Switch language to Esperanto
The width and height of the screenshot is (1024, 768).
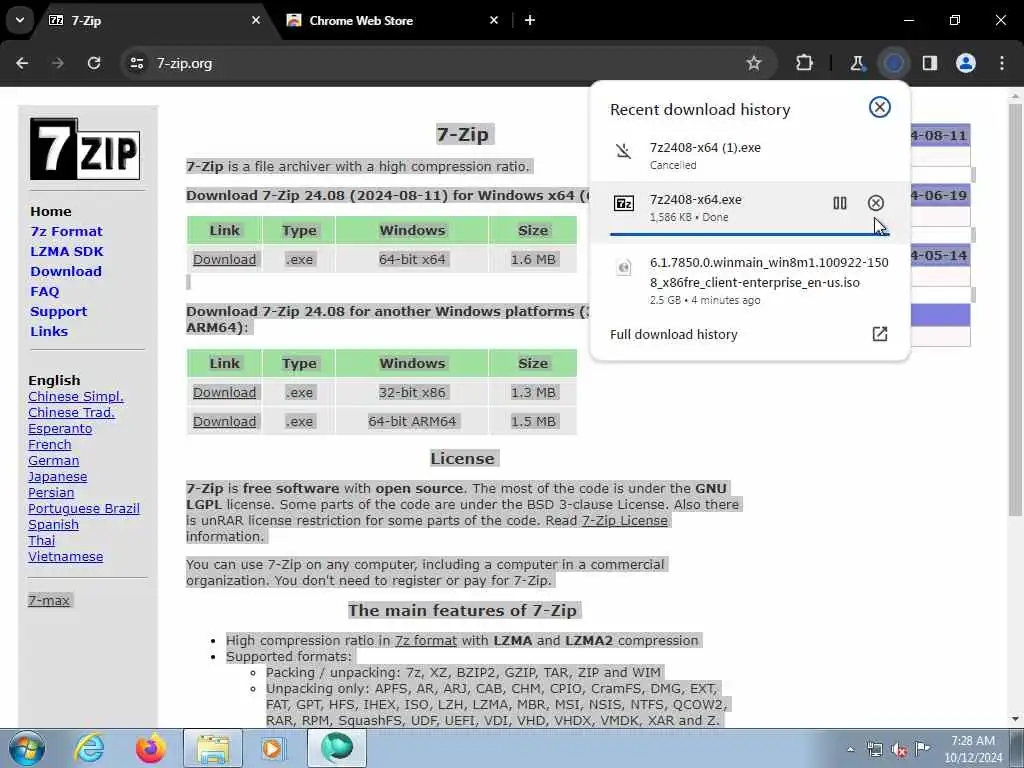point(60,428)
